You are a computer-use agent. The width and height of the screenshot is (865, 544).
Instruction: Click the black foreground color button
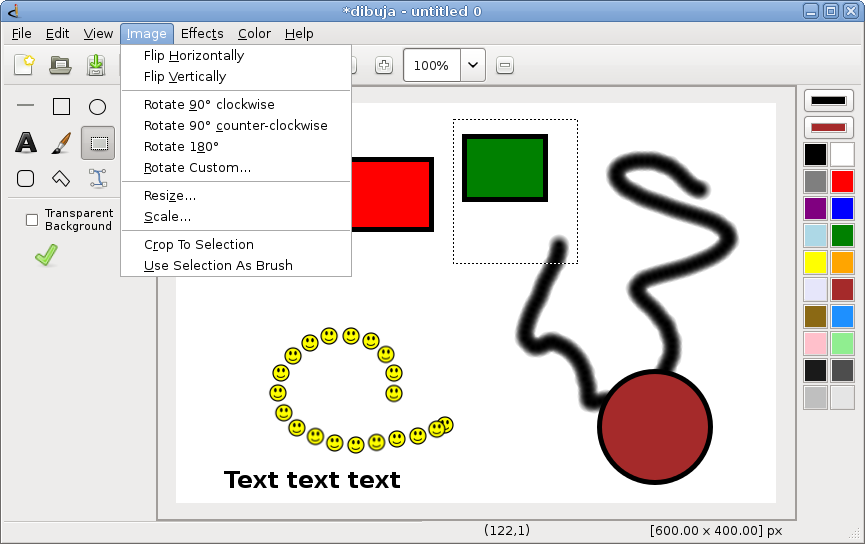click(829, 100)
